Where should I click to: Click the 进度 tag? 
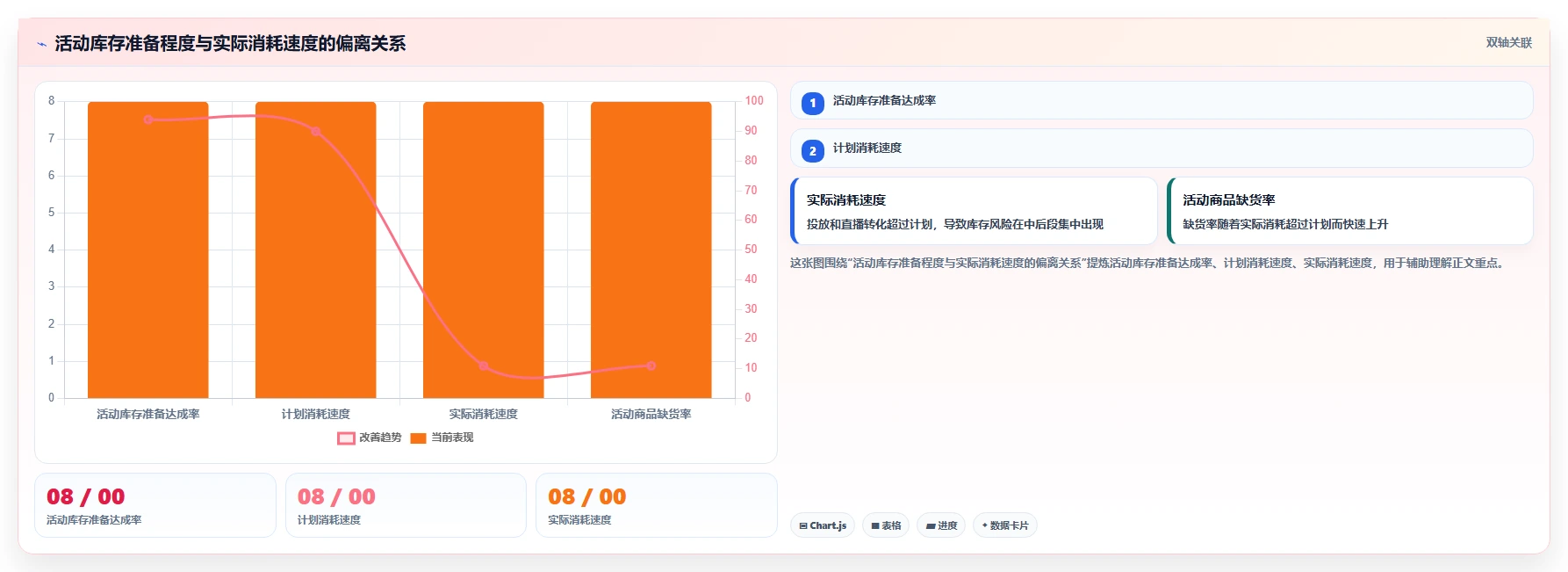point(941,525)
